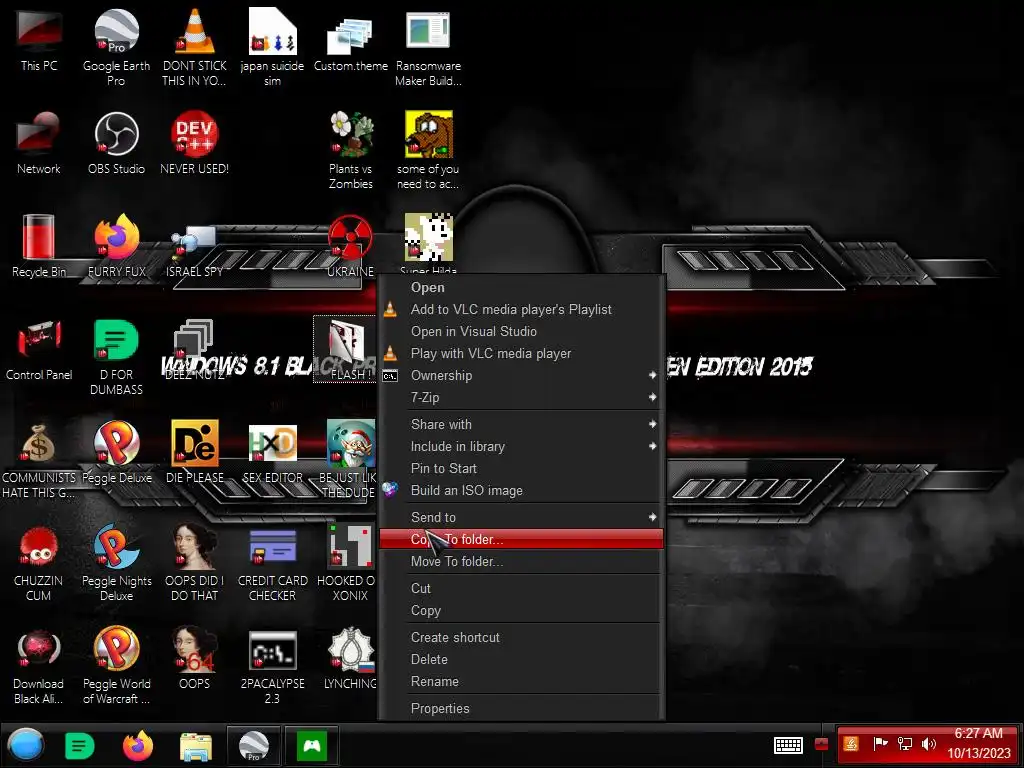1024x768 pixels.
Task: Select the 2PACALYPSE 2.3 console icon
Action: pyautogui.click(x=272, y=665)
